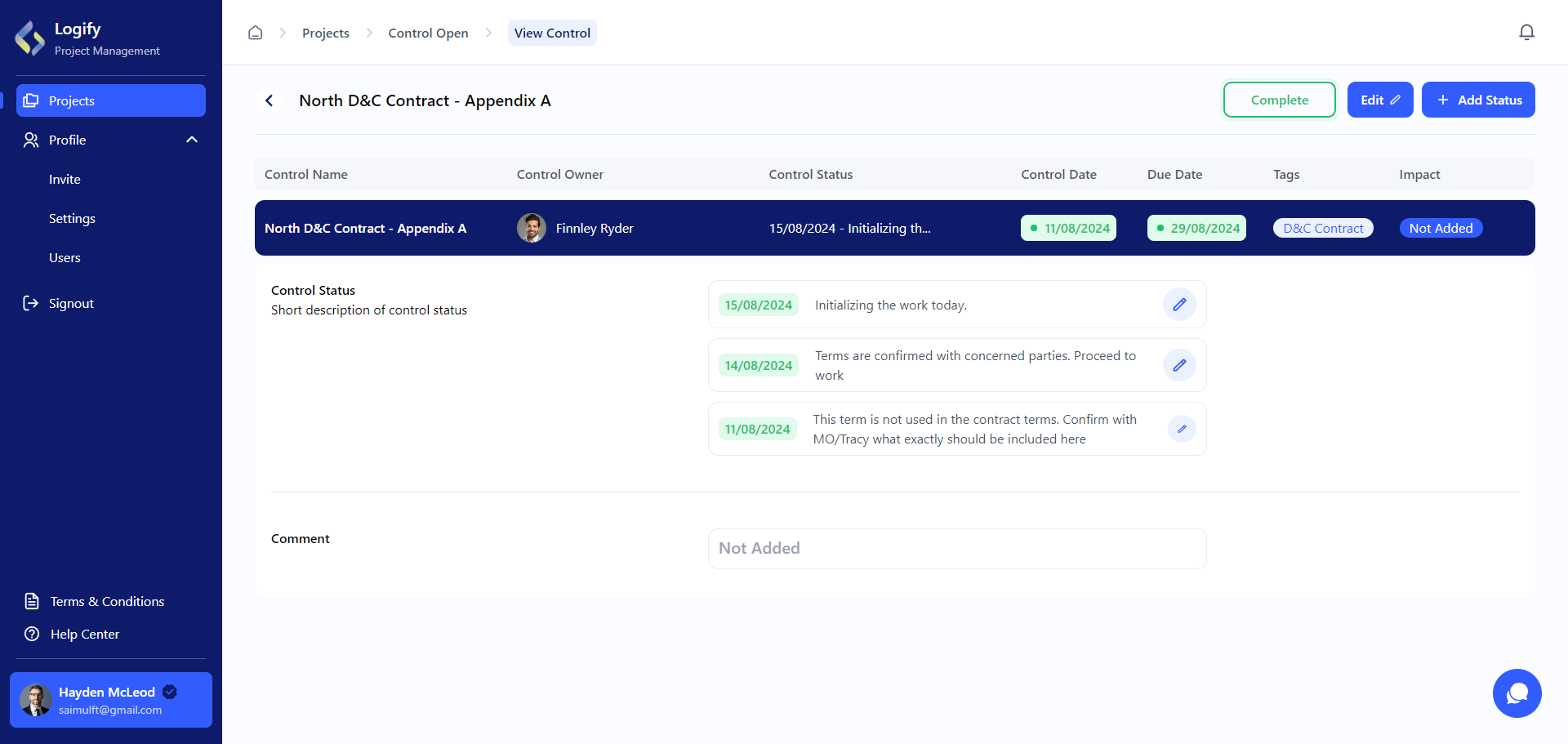The height and width of the screenshot is (744, 1568).
Task: Open the Settings page
Action: tap(72, 218)
